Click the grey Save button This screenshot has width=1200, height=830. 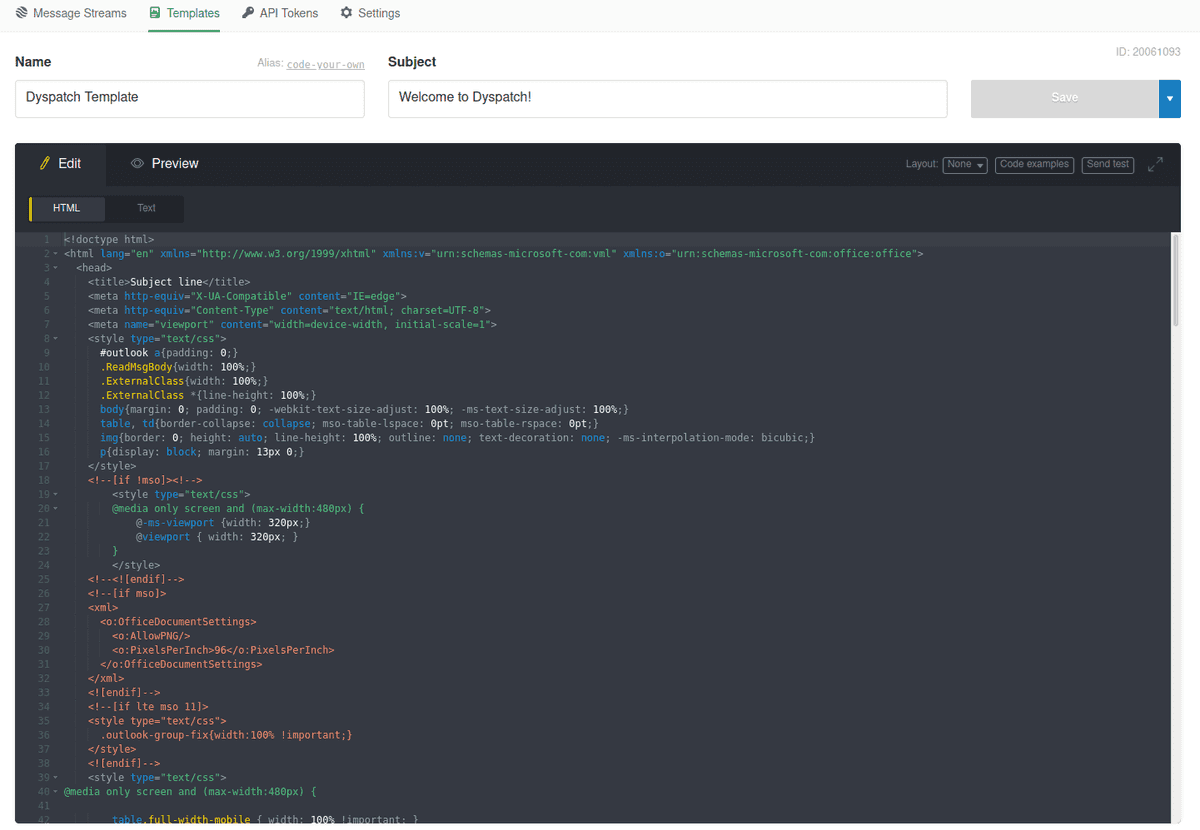[1064, 98]
